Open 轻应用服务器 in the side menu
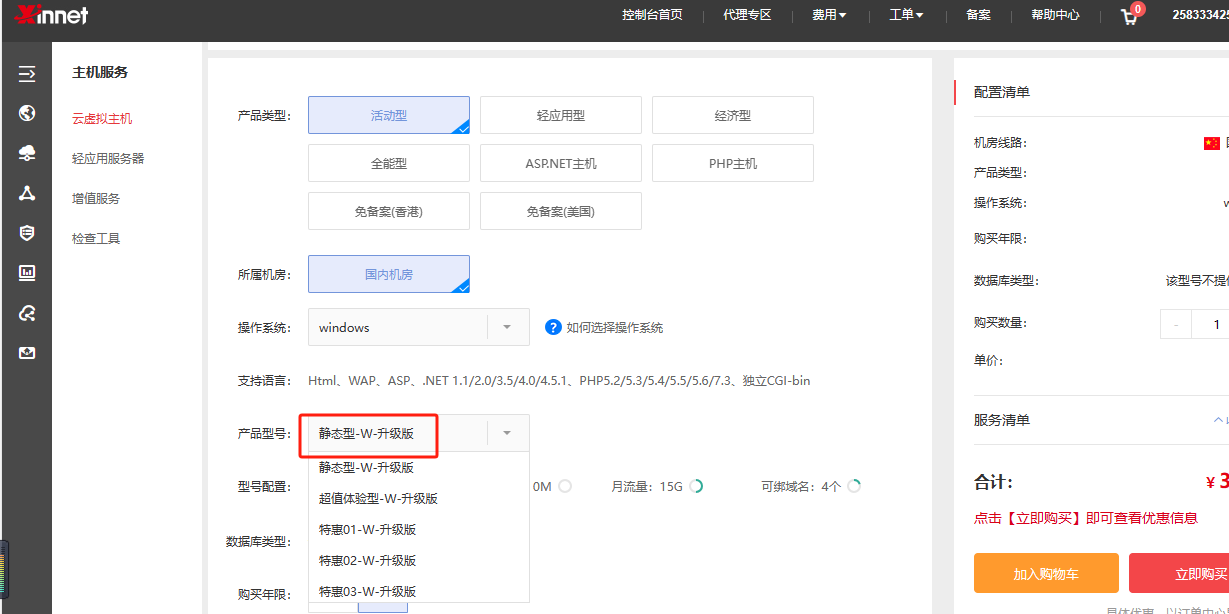This screenshot has width=1229, height=614. click(x=108, y=158)
